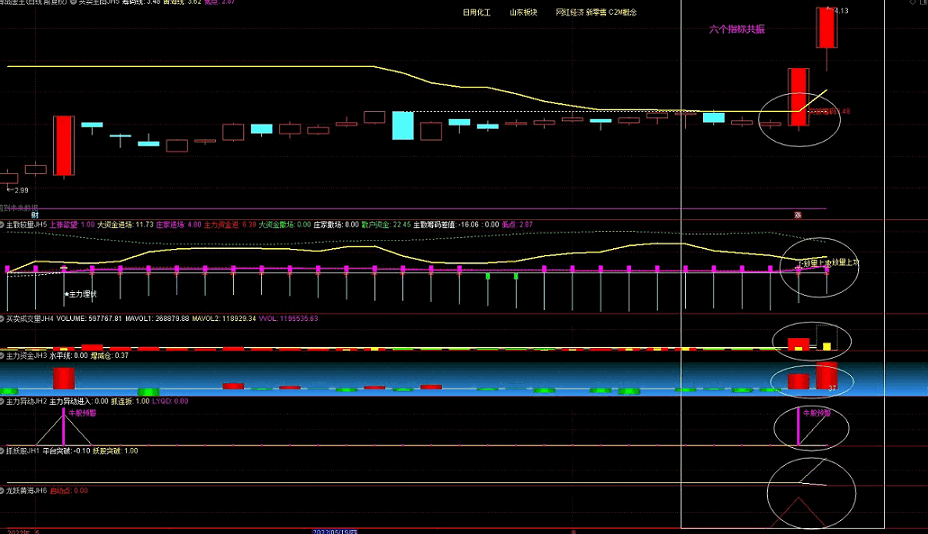The image size is (928, 534).
Task: Open the 买卖成交量JH4 indicator settings icon
Action: (2, 319)
